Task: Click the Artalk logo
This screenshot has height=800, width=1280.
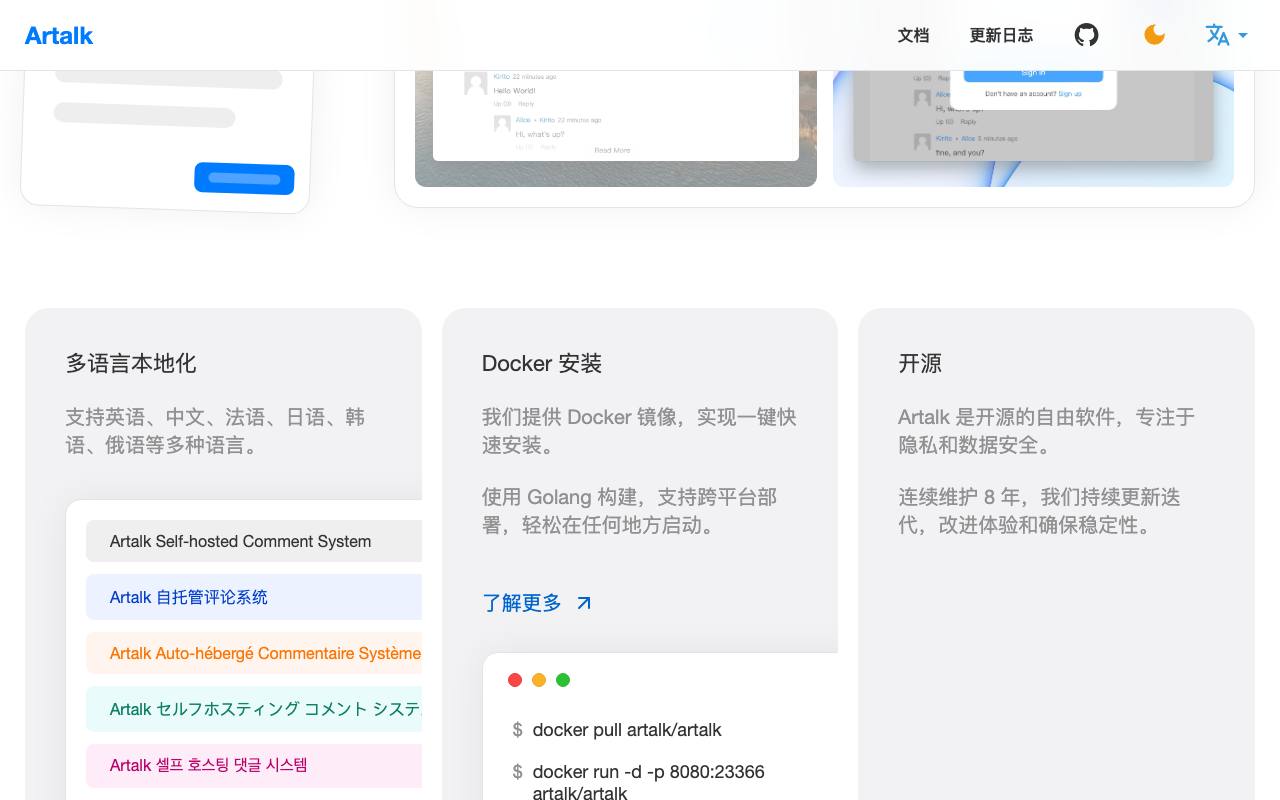Action: [x=59, y=35]
